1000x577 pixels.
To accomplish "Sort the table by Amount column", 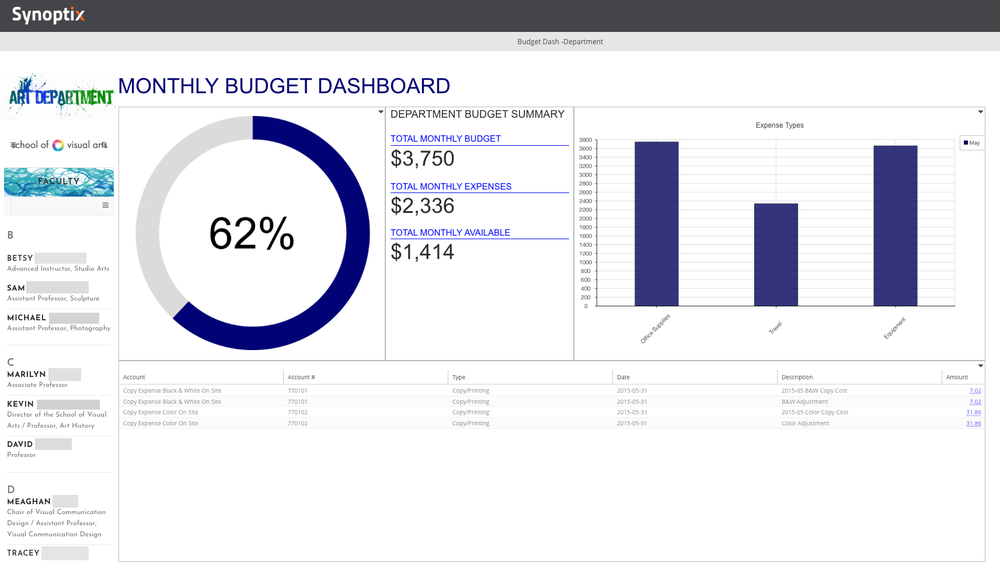I will coord(955,377).
